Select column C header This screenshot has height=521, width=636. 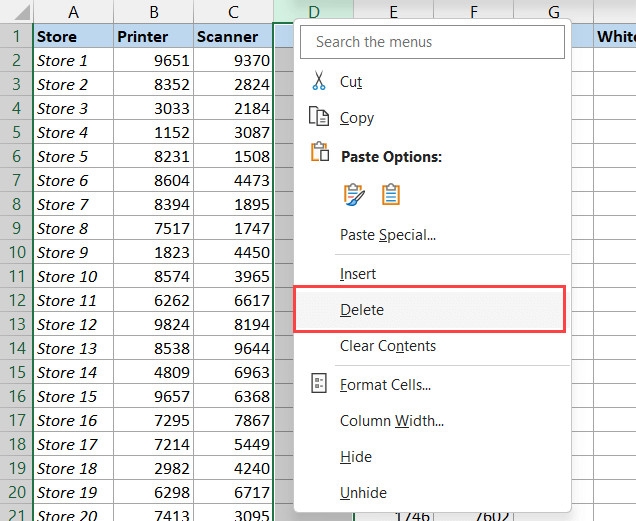[x=233, y=12]
